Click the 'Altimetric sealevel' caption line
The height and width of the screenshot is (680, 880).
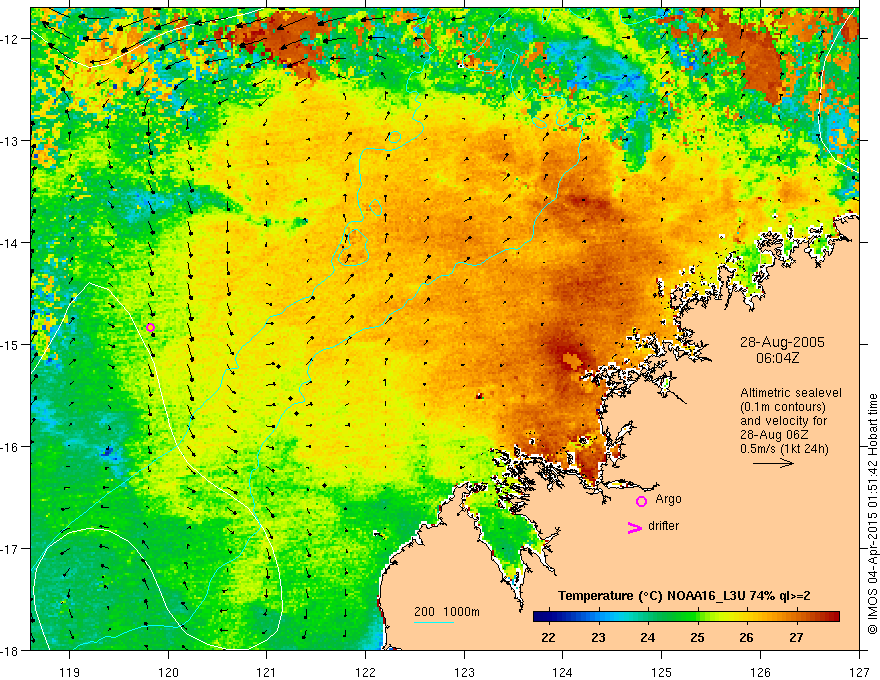coord(791,393)
